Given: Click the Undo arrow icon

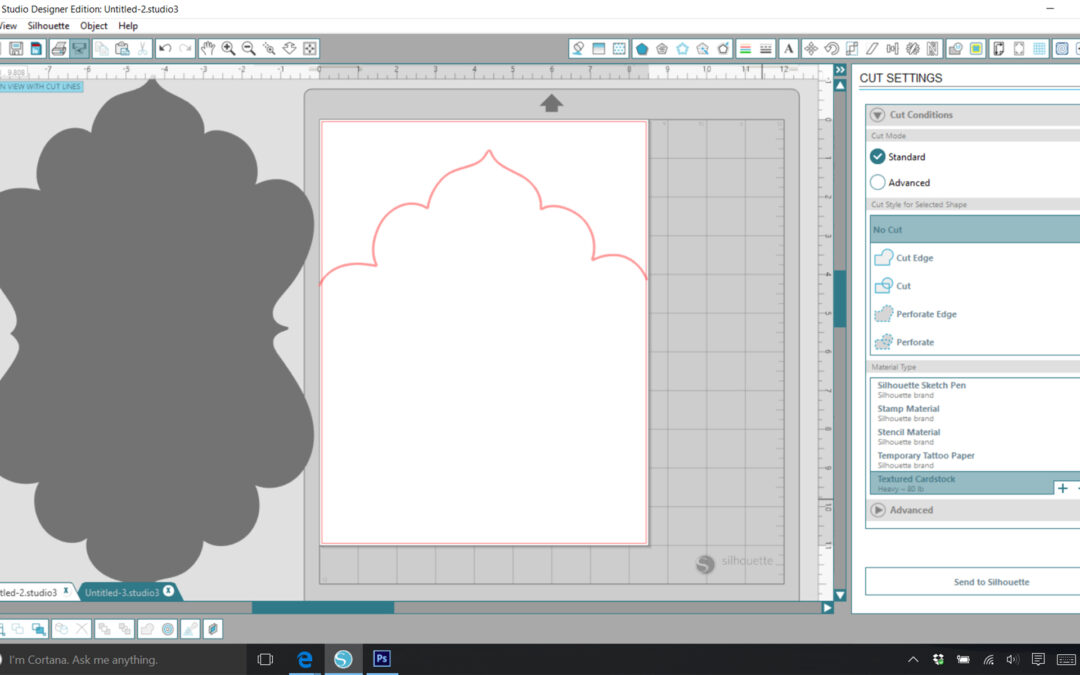Looking at the screenshot, I should coord(165,48).
